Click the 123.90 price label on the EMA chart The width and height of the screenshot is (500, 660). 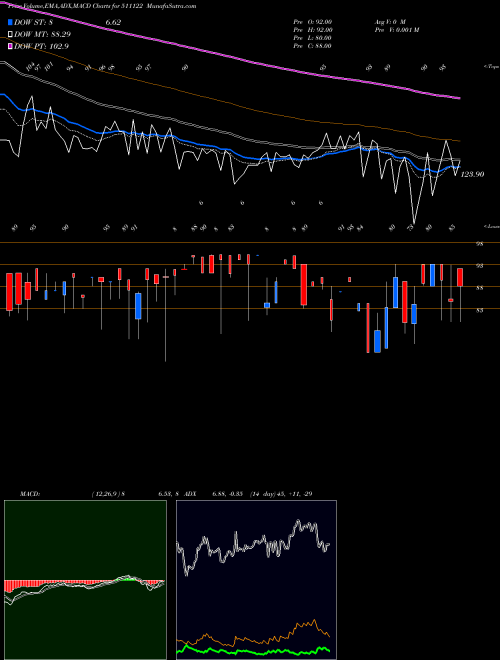[472, 174]
